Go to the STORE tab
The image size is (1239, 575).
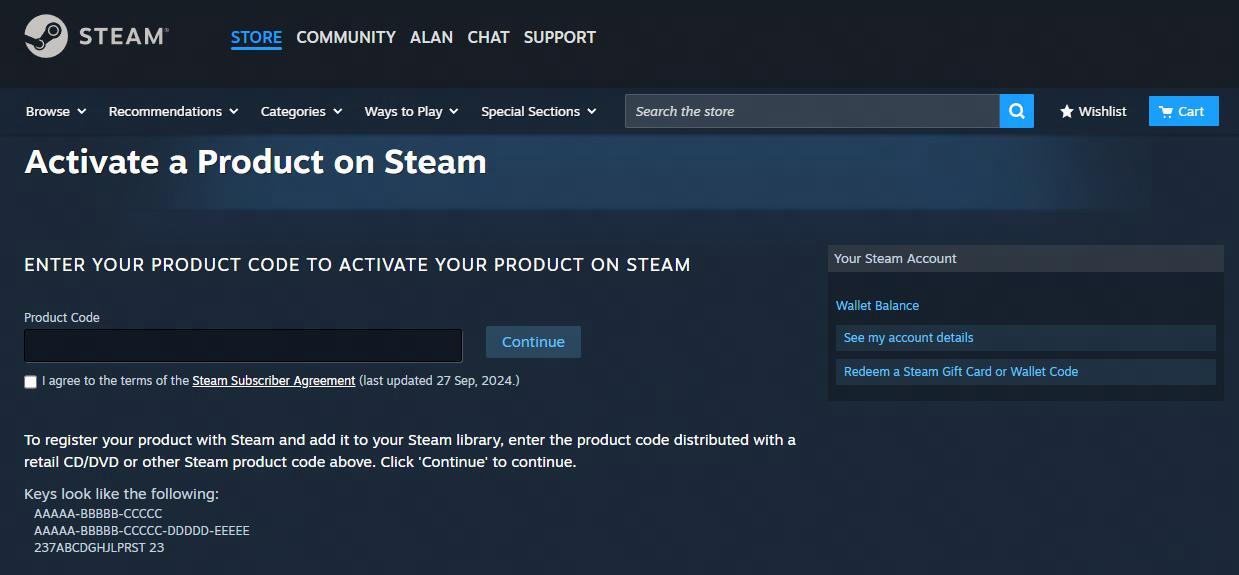click(x=256, y=37)
